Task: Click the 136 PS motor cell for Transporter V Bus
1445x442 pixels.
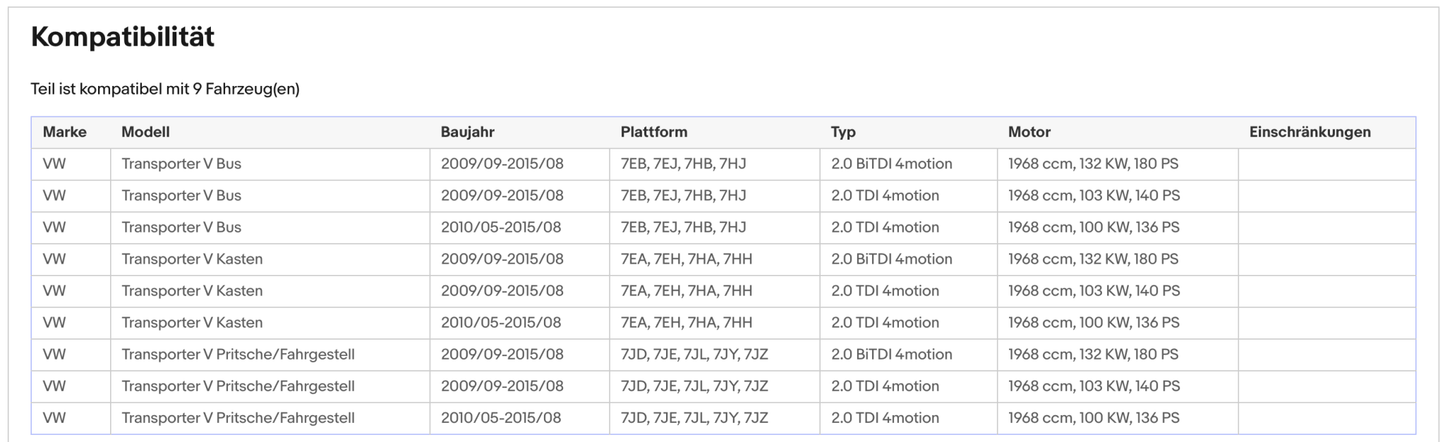Action: click(1093, 227)
